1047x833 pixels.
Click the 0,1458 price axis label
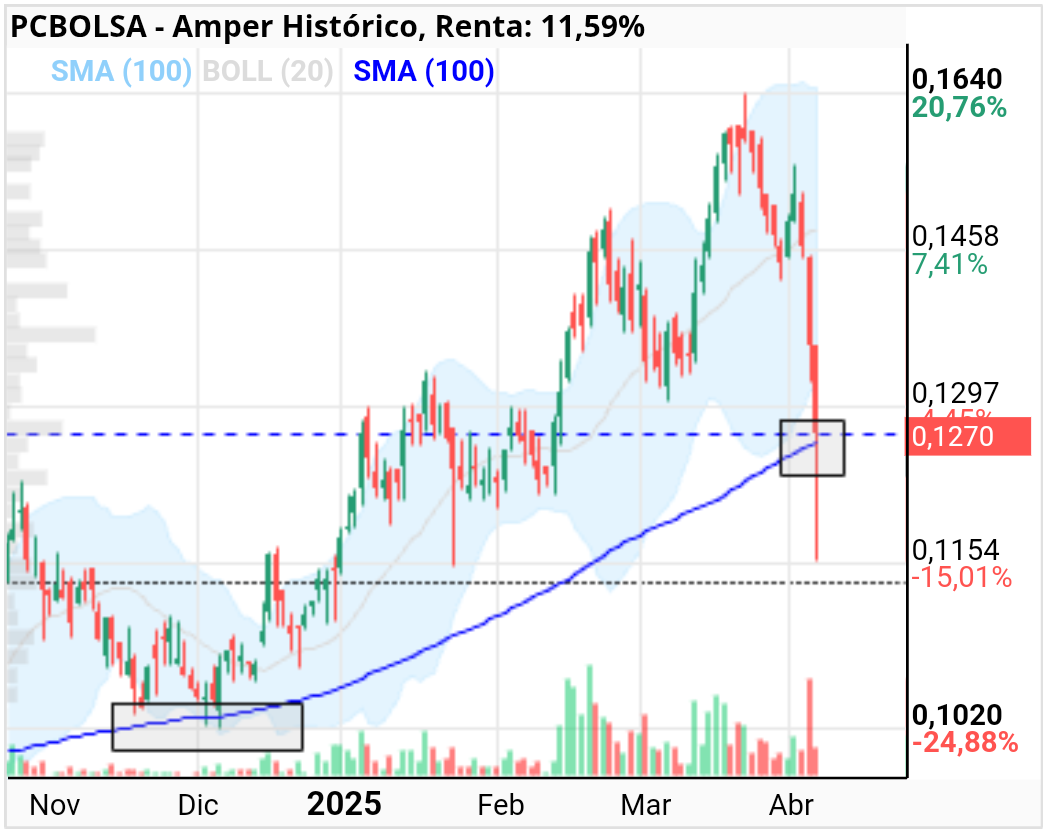click(x=956, y=236)
